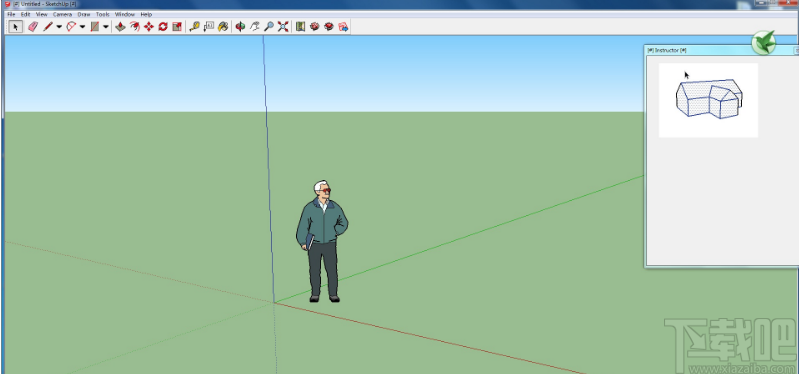Open the Window menu
The height and width of the screenshot is (374, 799).
click(x=125, y=15)
